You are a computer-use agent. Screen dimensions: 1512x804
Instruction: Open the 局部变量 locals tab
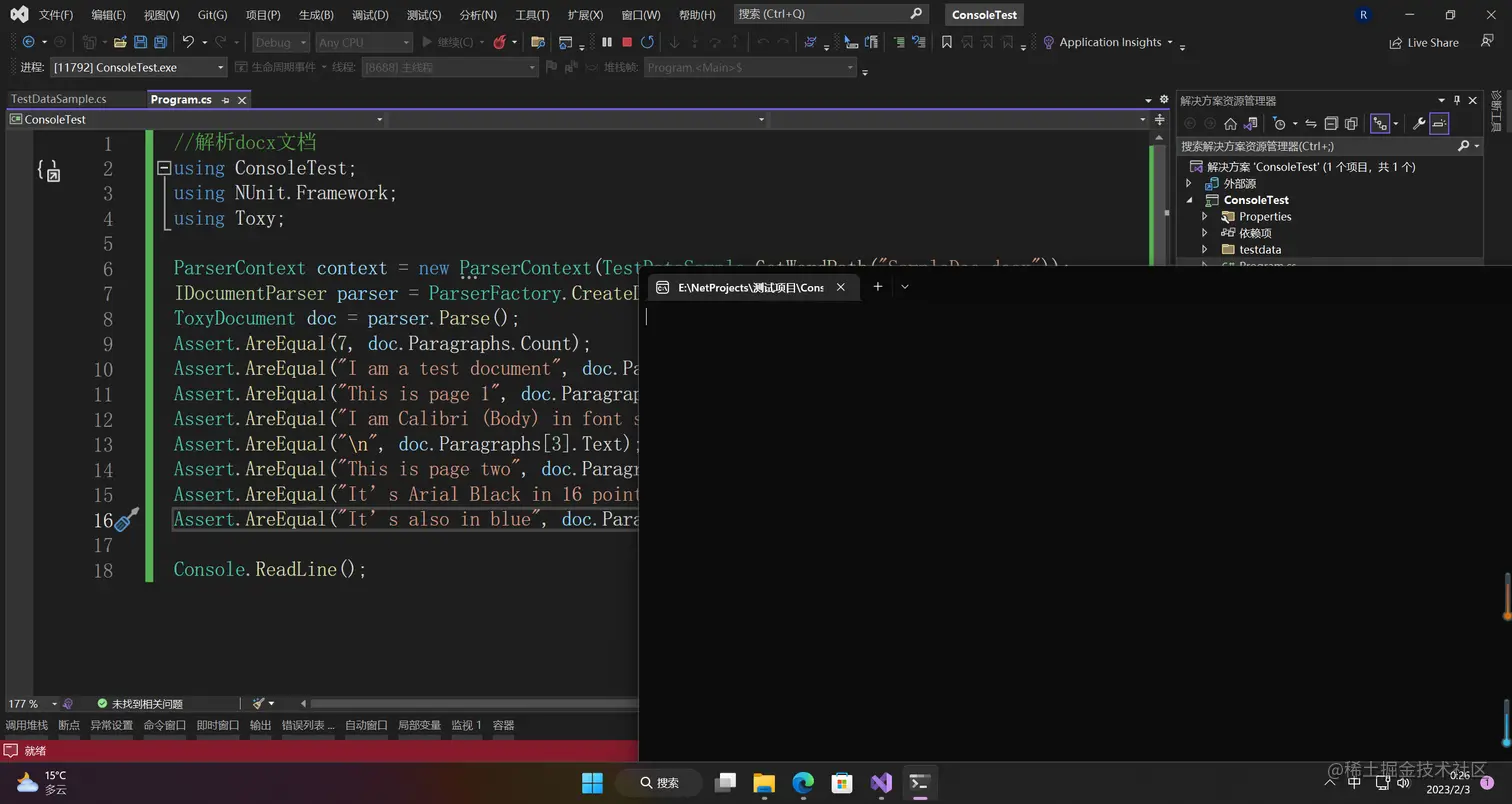(x=419, y=725)
